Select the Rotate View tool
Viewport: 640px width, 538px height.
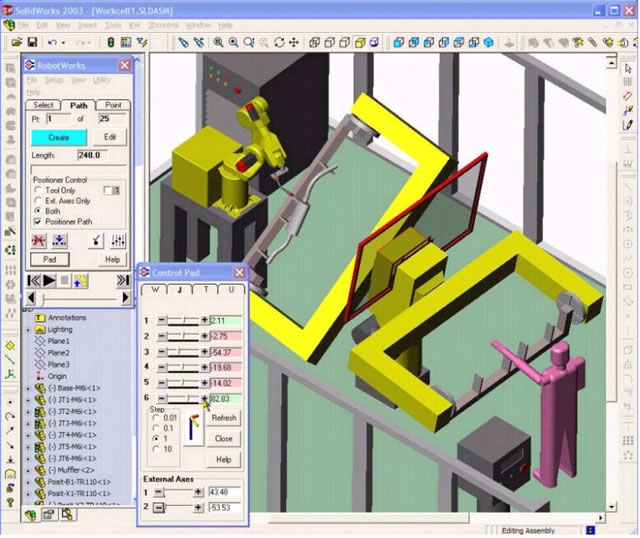coord(279,42)
